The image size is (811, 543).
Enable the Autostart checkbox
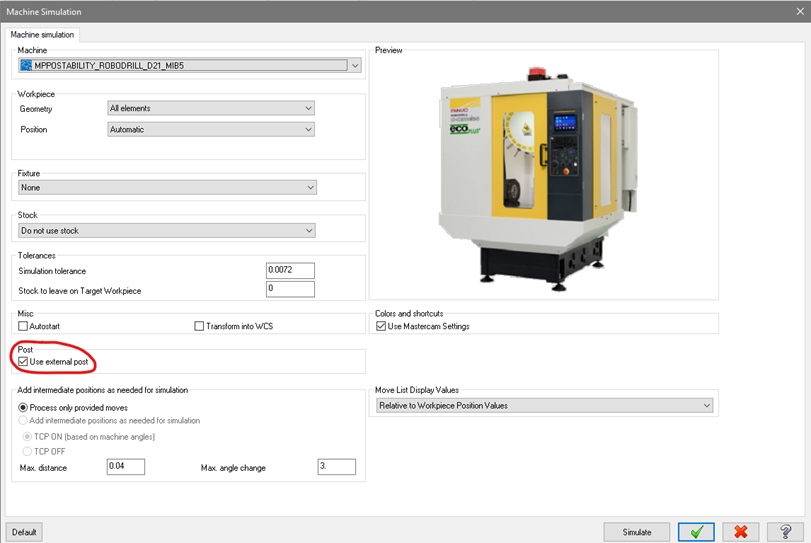23,326
